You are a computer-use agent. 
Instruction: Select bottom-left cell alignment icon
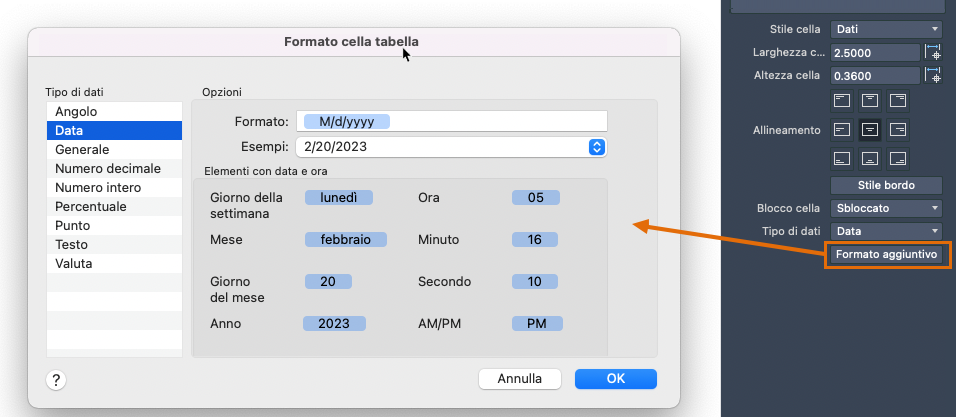point(842,158)
